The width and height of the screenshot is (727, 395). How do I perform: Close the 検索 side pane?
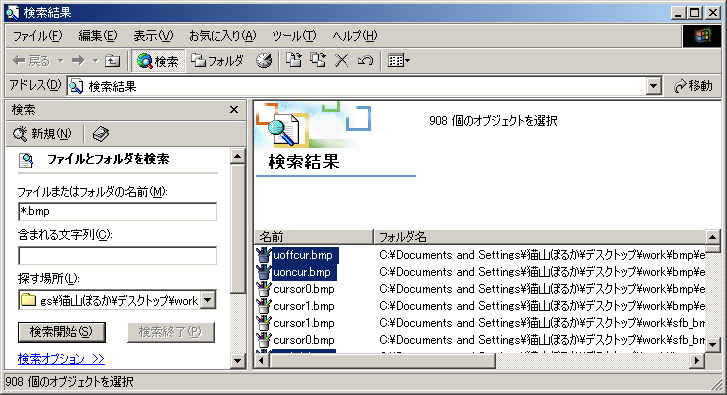click(234, 110)
